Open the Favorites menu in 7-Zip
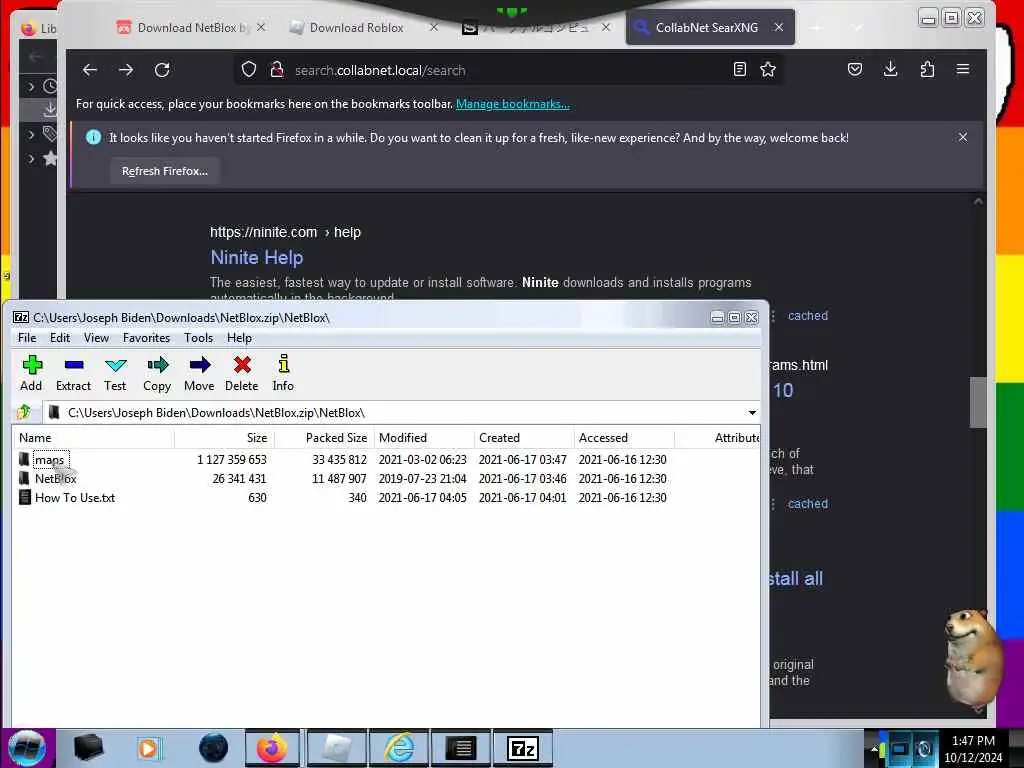1024x768 pixels. point(146,338)
